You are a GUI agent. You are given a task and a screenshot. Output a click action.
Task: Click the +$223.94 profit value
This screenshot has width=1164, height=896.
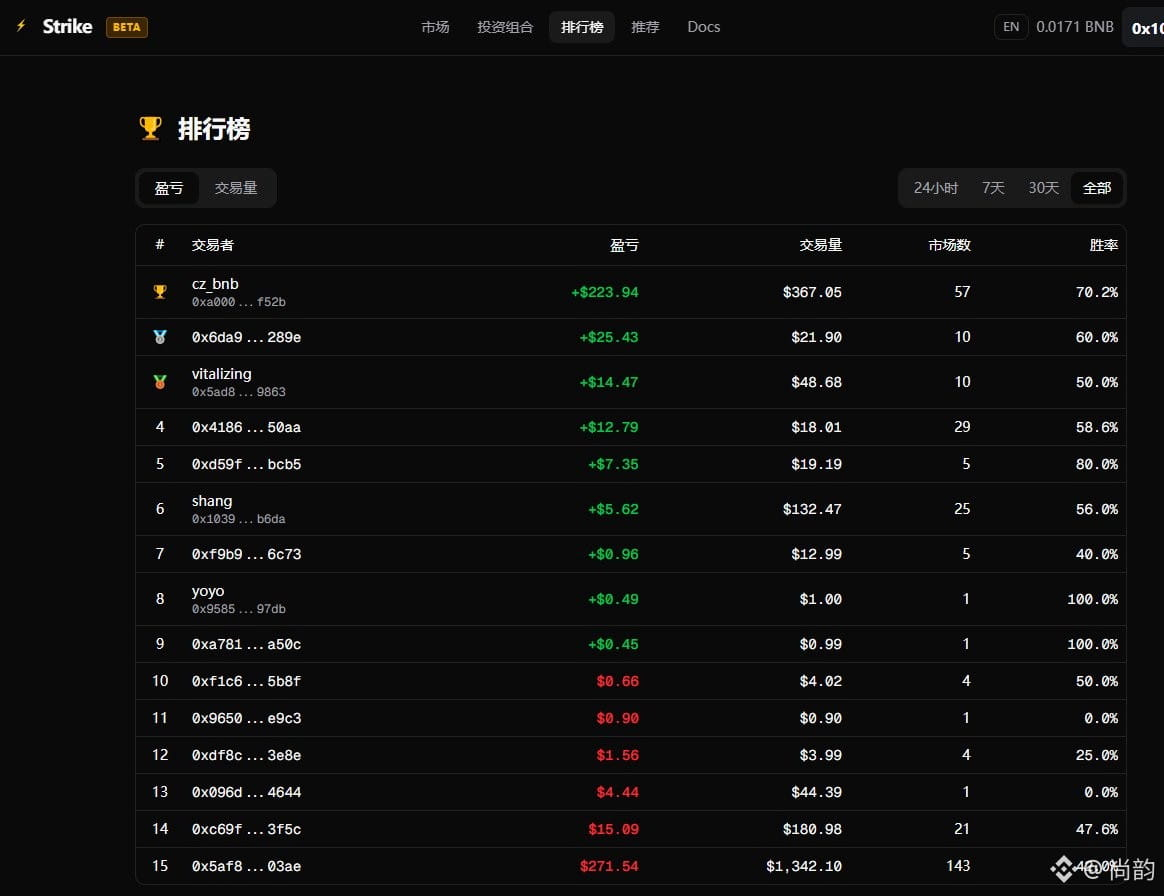(x=604, y=292)
